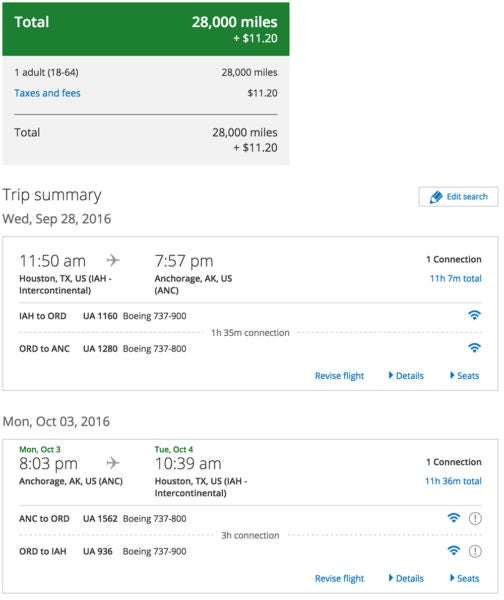Expand Details for Houston to Anchorage flight
This screenshot has width=504, height=600.
click(406, 376)
